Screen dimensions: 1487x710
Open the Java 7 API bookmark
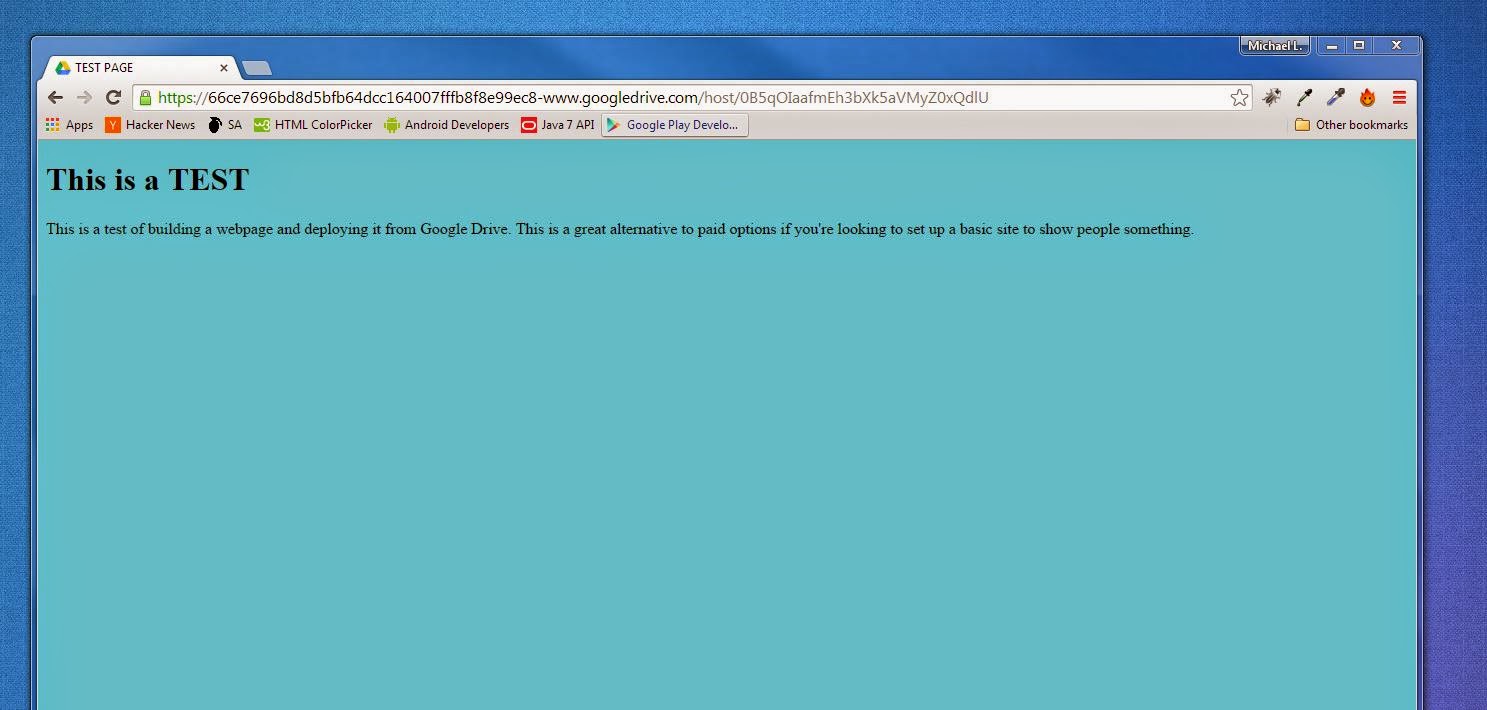point(528,125)
